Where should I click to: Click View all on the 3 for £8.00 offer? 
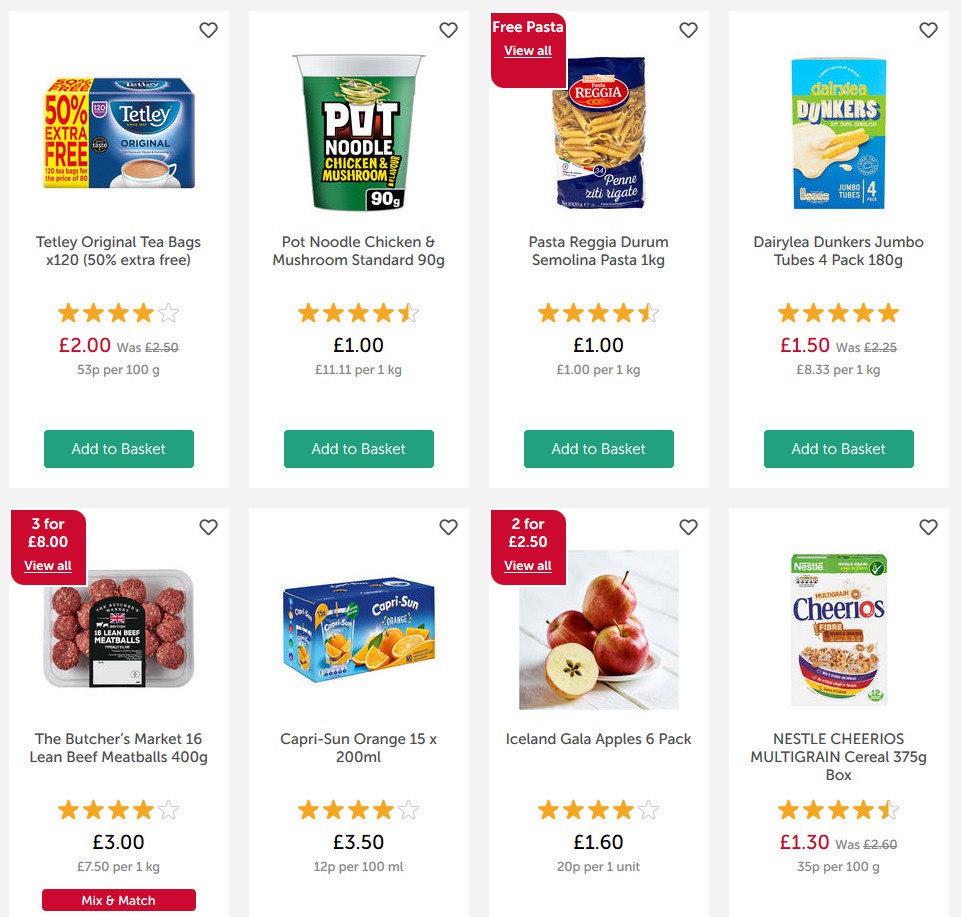click(47, 565)
